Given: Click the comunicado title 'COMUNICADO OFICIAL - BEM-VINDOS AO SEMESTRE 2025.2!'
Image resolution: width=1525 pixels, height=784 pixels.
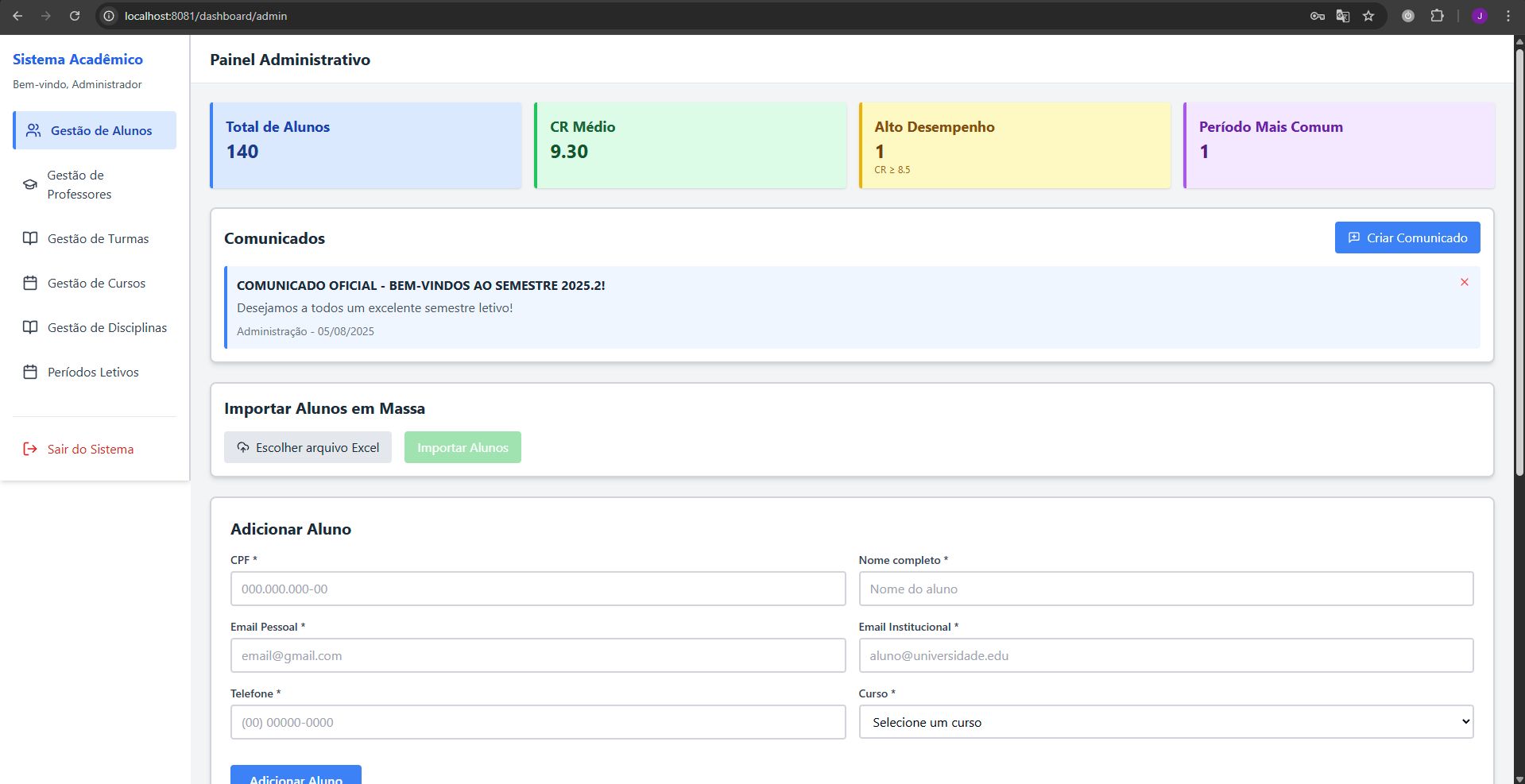Looking at the screenshot, I should (421, 285).
